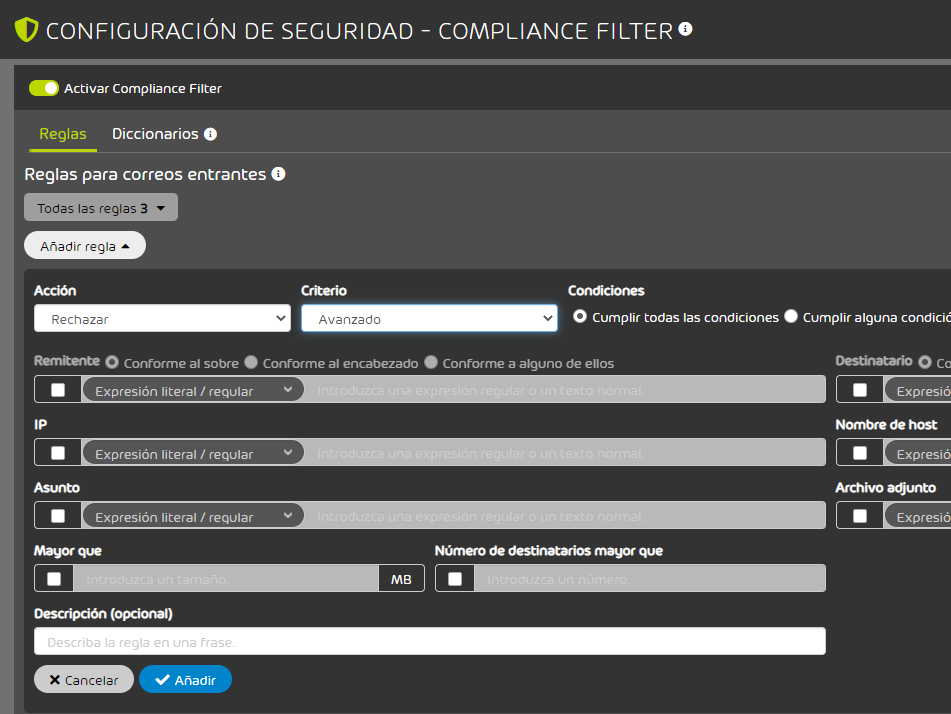Click the Descripción (opcional) input field
This screenshot has height=714, width=951.
pyautogui.click(x=430, y=641)
